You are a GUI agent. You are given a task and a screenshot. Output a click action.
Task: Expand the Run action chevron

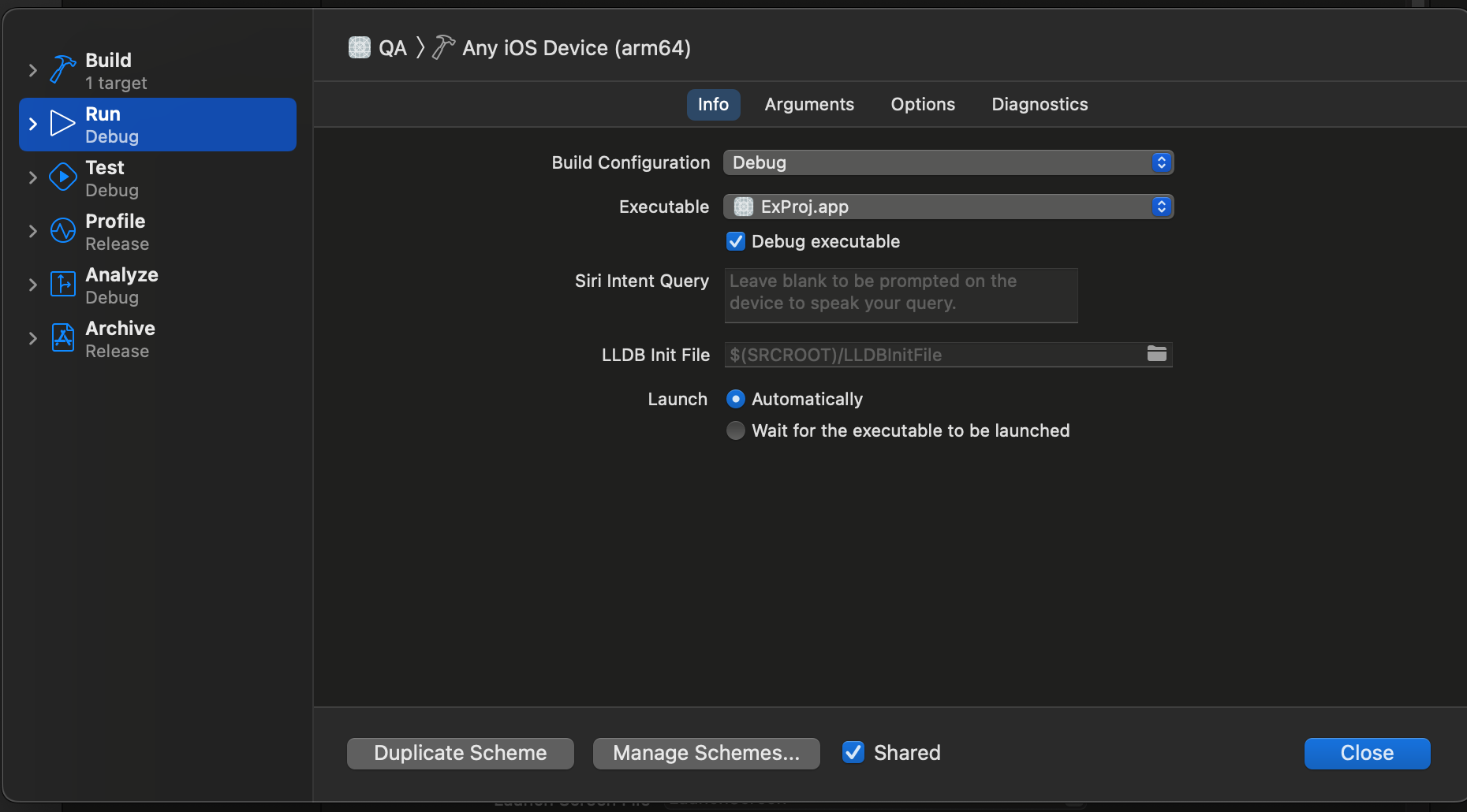(32, 124)
